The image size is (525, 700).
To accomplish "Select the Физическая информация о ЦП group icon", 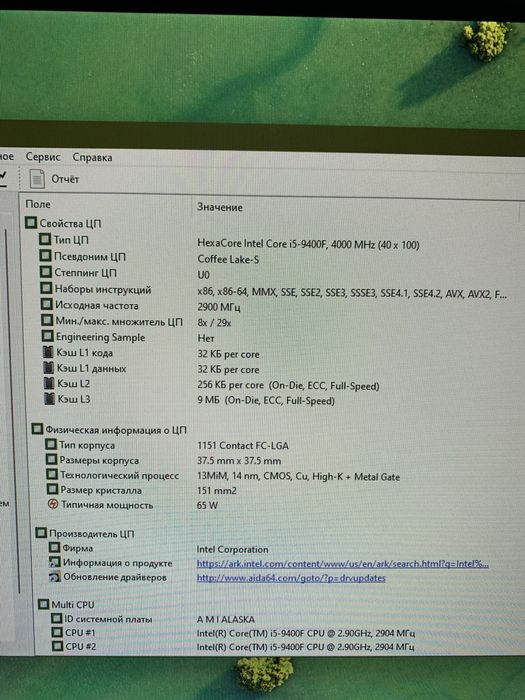I will (x=38, y=429).
